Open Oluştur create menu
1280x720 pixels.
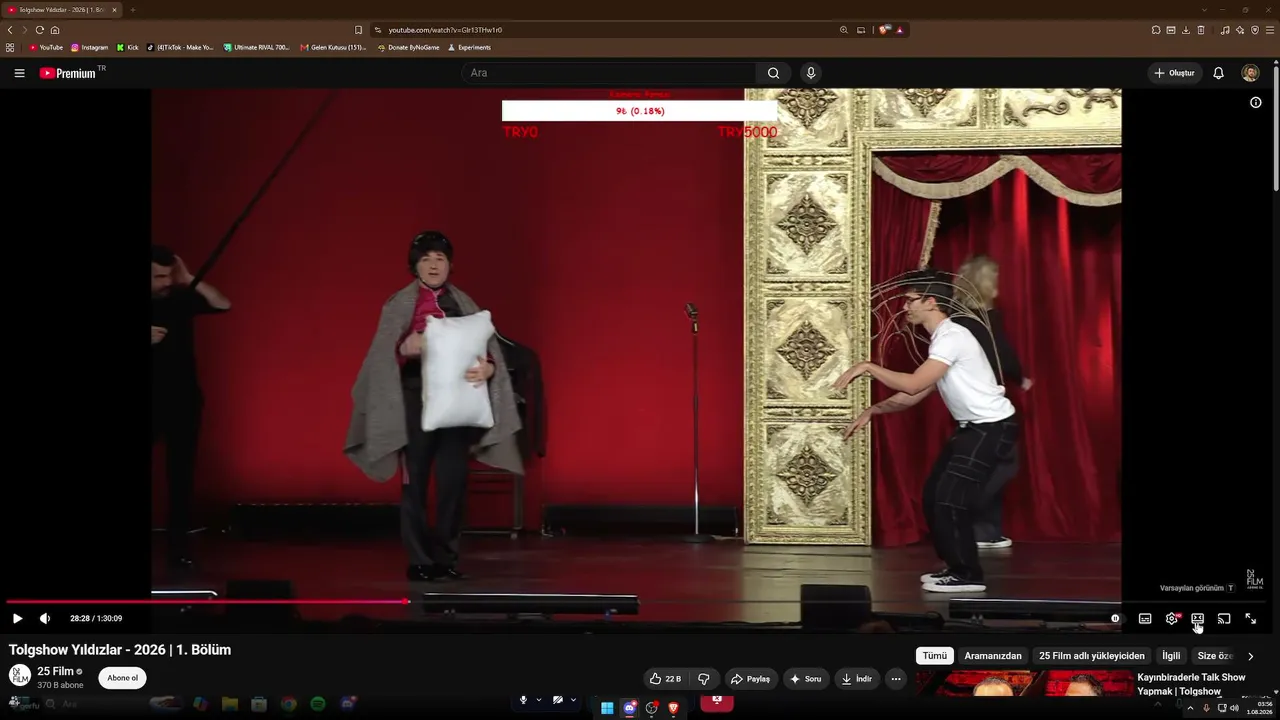tap(1174, 73)
